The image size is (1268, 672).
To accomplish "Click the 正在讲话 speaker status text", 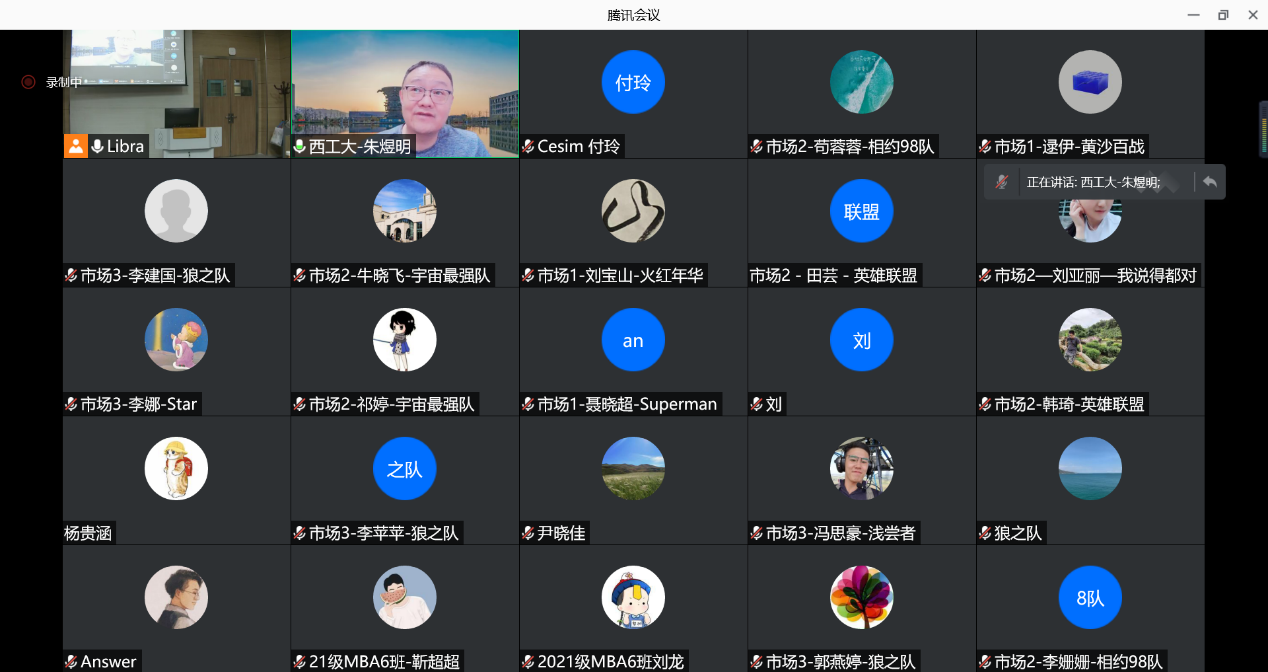I will pos(1092,182).
